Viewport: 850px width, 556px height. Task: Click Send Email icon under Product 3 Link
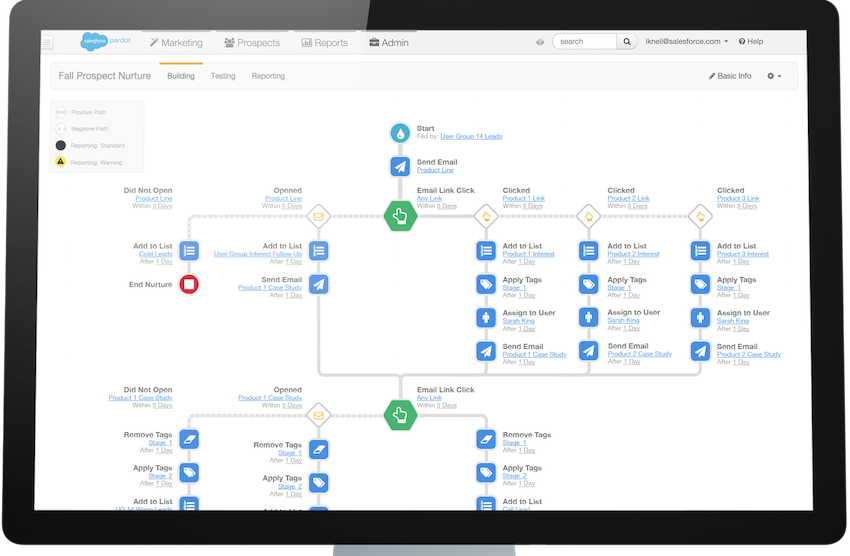(700, 351)
